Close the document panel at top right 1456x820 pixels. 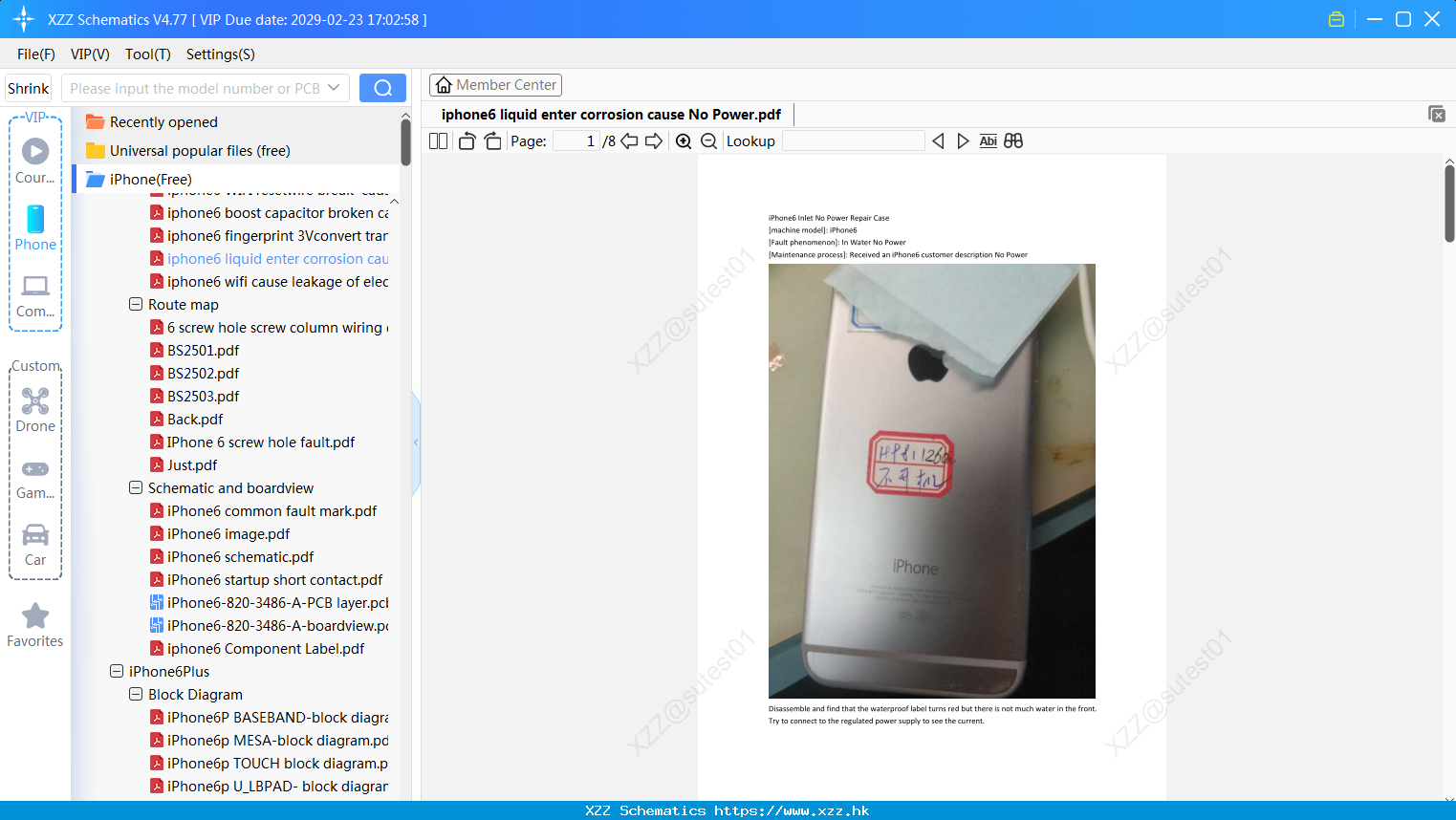pyautogui.click(x=1437, y=114)
